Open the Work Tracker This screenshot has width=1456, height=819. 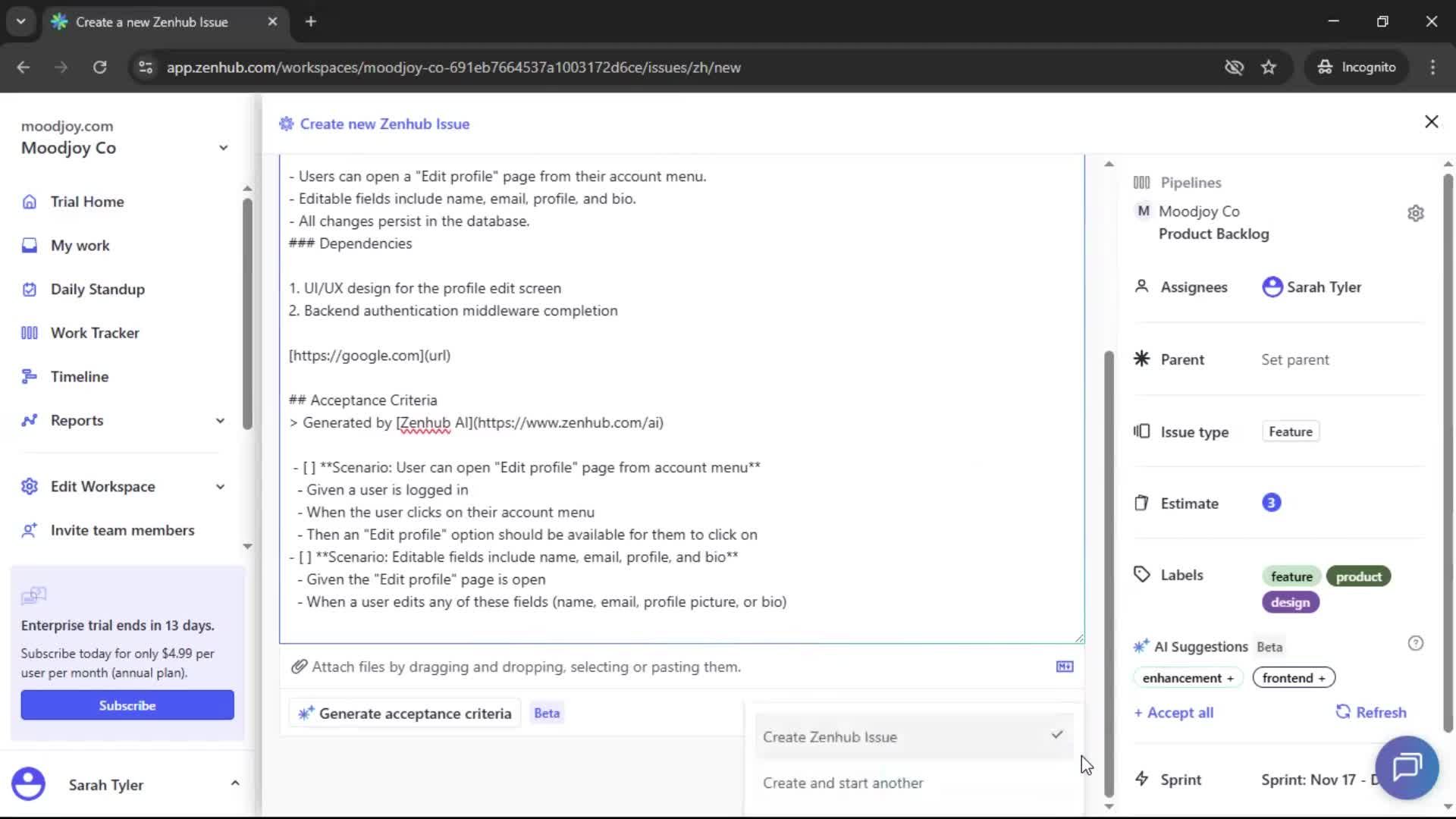coord(95,332)
